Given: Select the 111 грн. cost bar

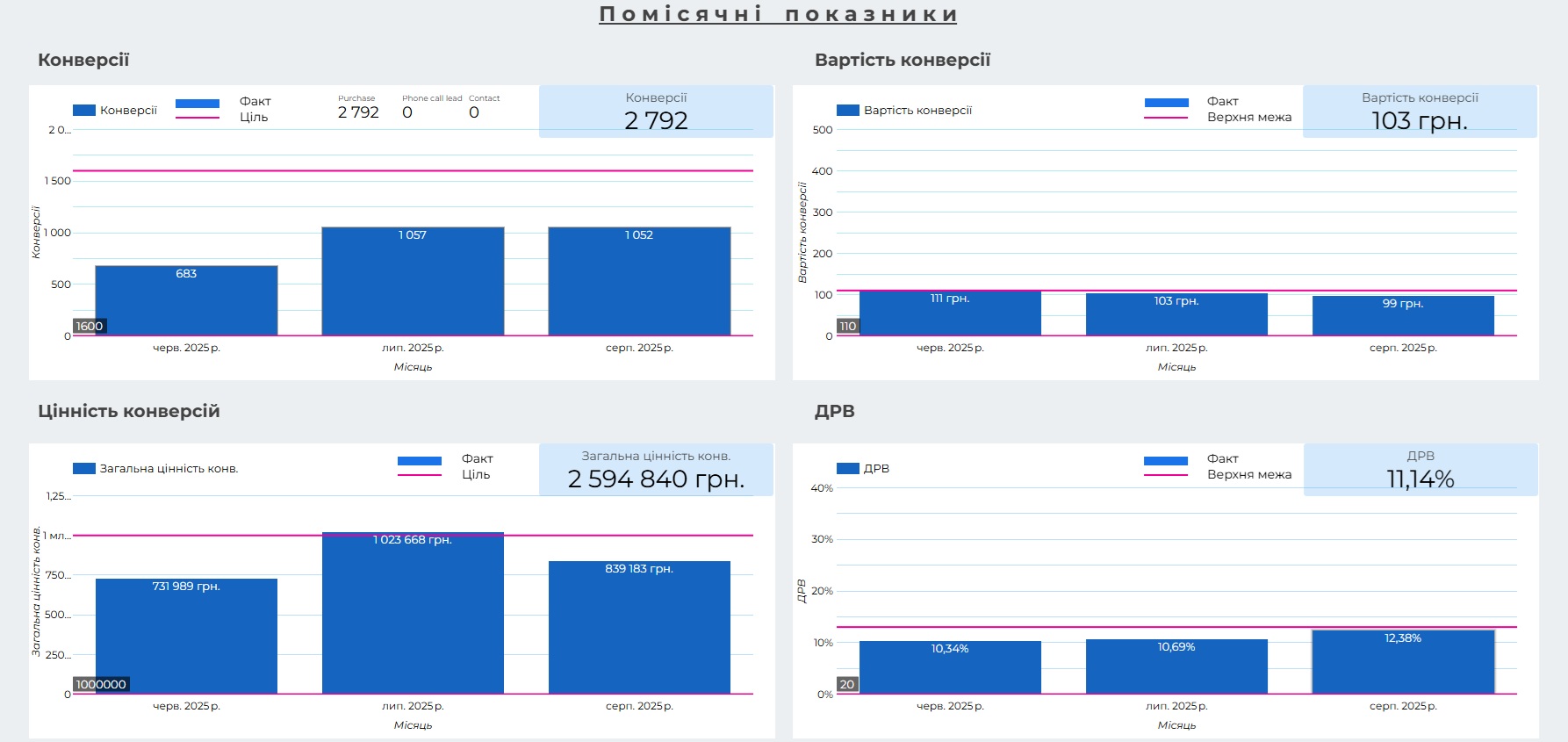Looking at the screenshot, I should 950,314.
